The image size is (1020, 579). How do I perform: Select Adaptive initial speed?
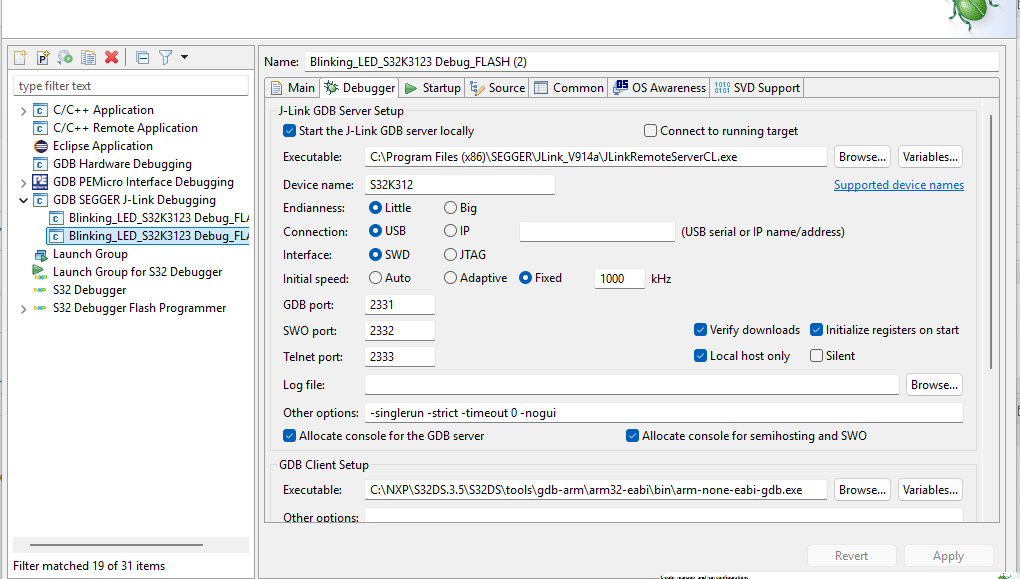coord(450,278)
